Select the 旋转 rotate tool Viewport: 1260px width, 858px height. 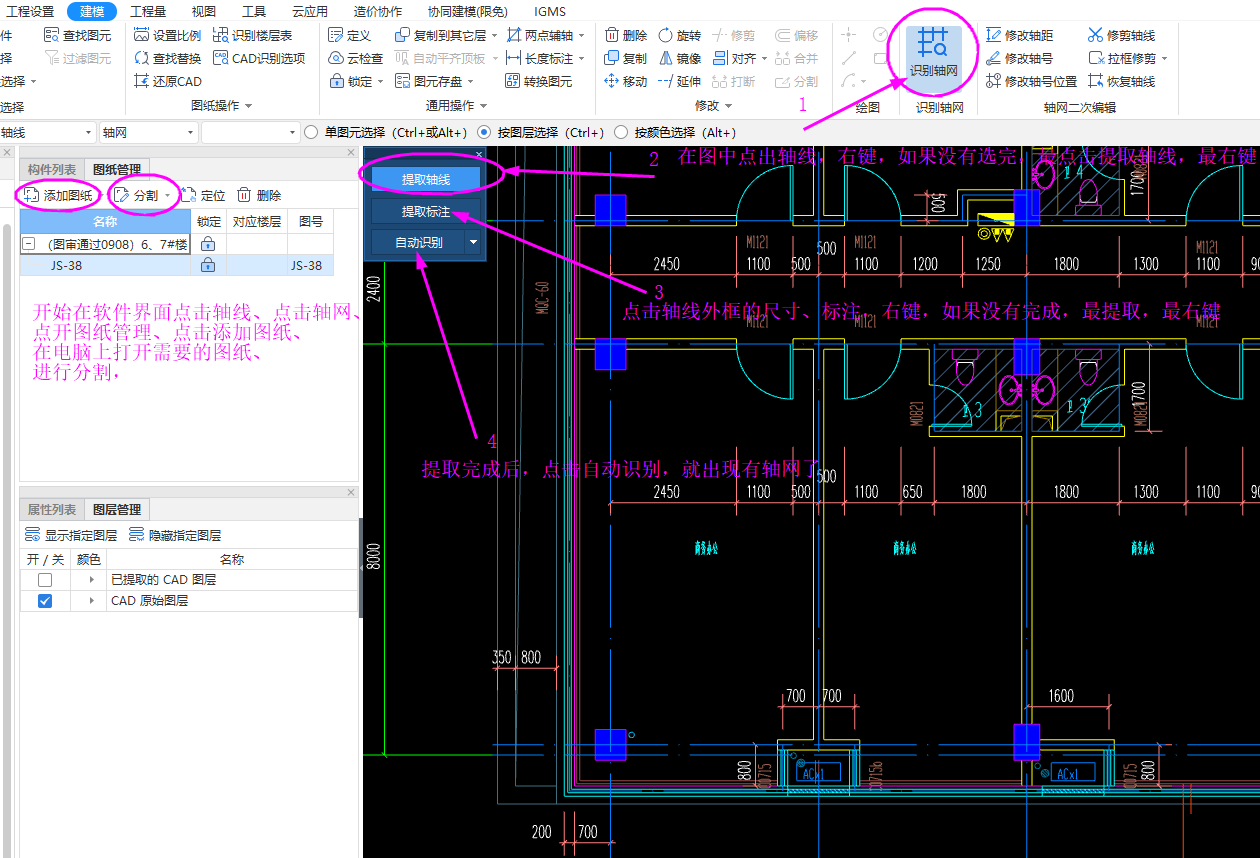679,35
